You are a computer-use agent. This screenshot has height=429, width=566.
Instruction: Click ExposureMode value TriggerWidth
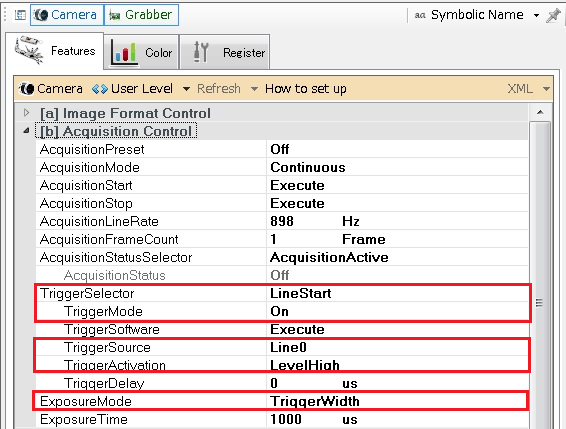click(x=315, y=402)
